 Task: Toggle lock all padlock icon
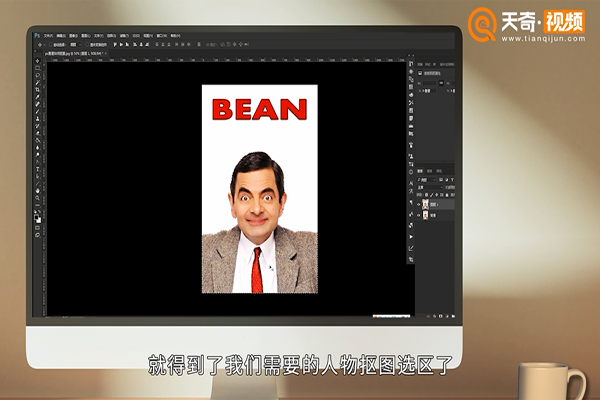[x=447, y=195]
